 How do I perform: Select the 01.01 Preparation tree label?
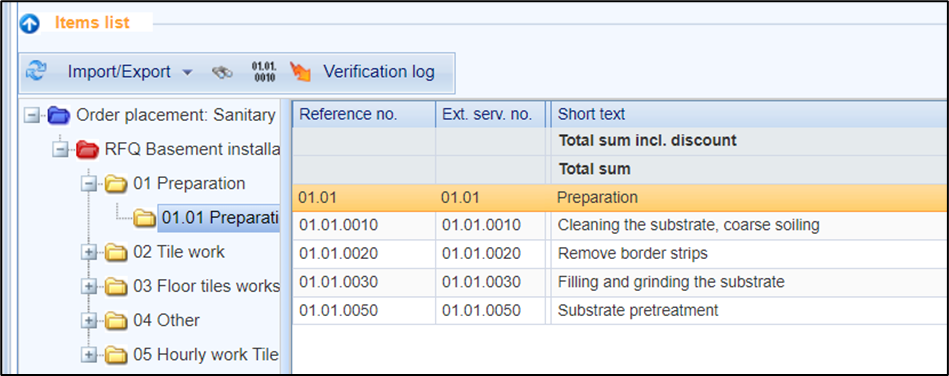pos(220,218)
